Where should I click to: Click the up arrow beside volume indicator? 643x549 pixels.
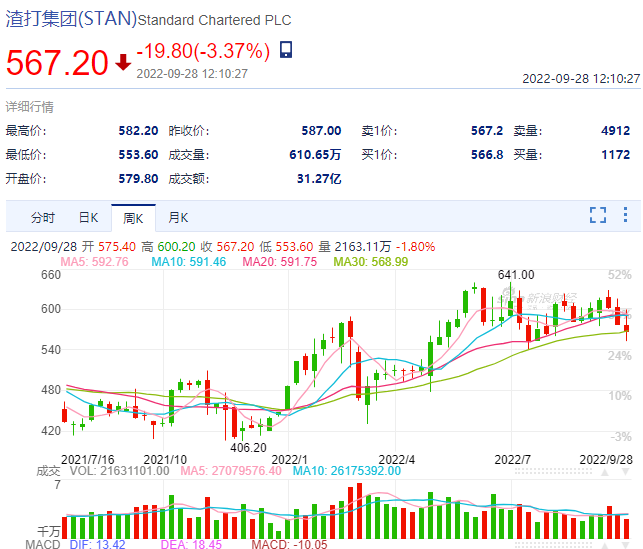pyautogui.click(x=605, y=472)
